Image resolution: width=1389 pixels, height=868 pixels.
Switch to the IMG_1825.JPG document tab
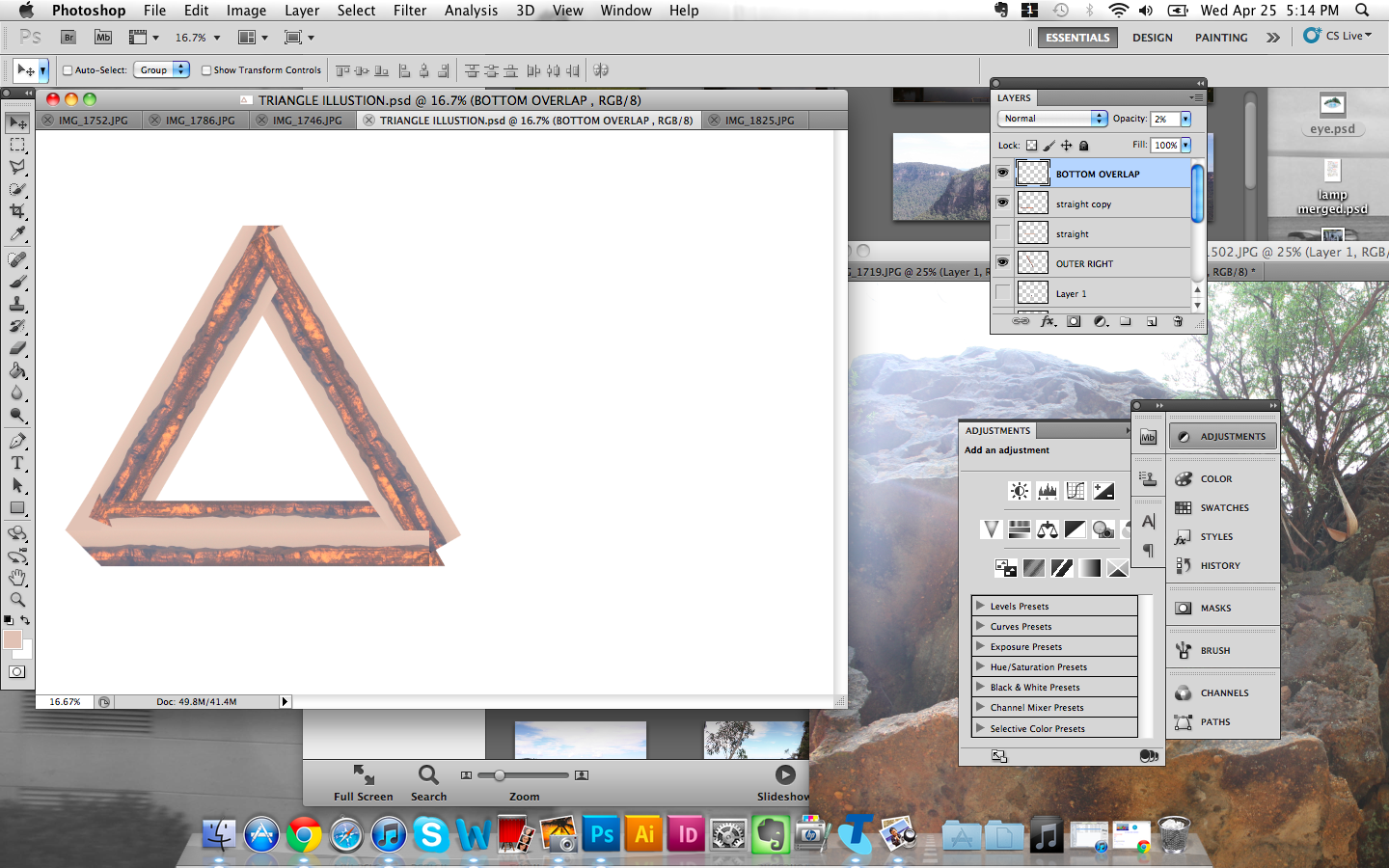[755, 121]
